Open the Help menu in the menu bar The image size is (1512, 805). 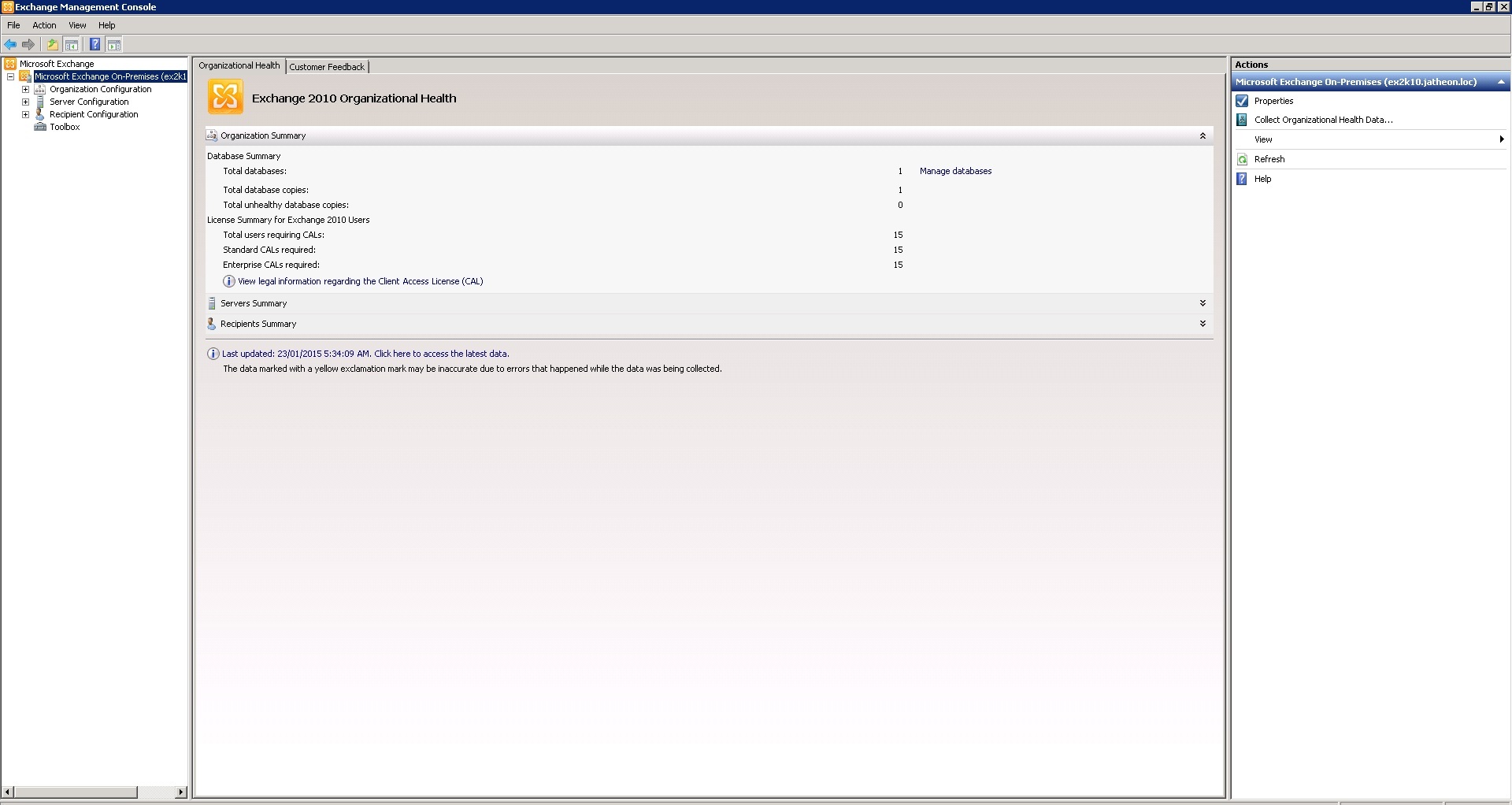[x=106, y=25]
